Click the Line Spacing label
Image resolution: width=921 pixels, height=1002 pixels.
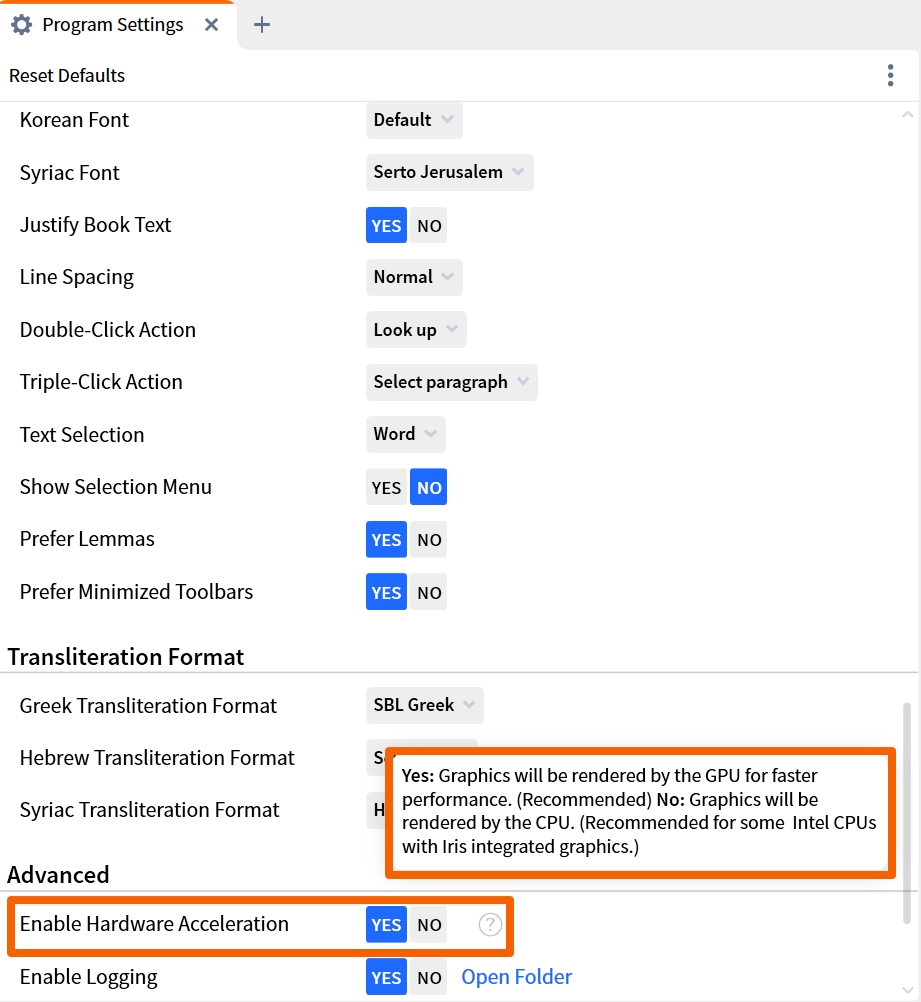click(x=77, y=277)
